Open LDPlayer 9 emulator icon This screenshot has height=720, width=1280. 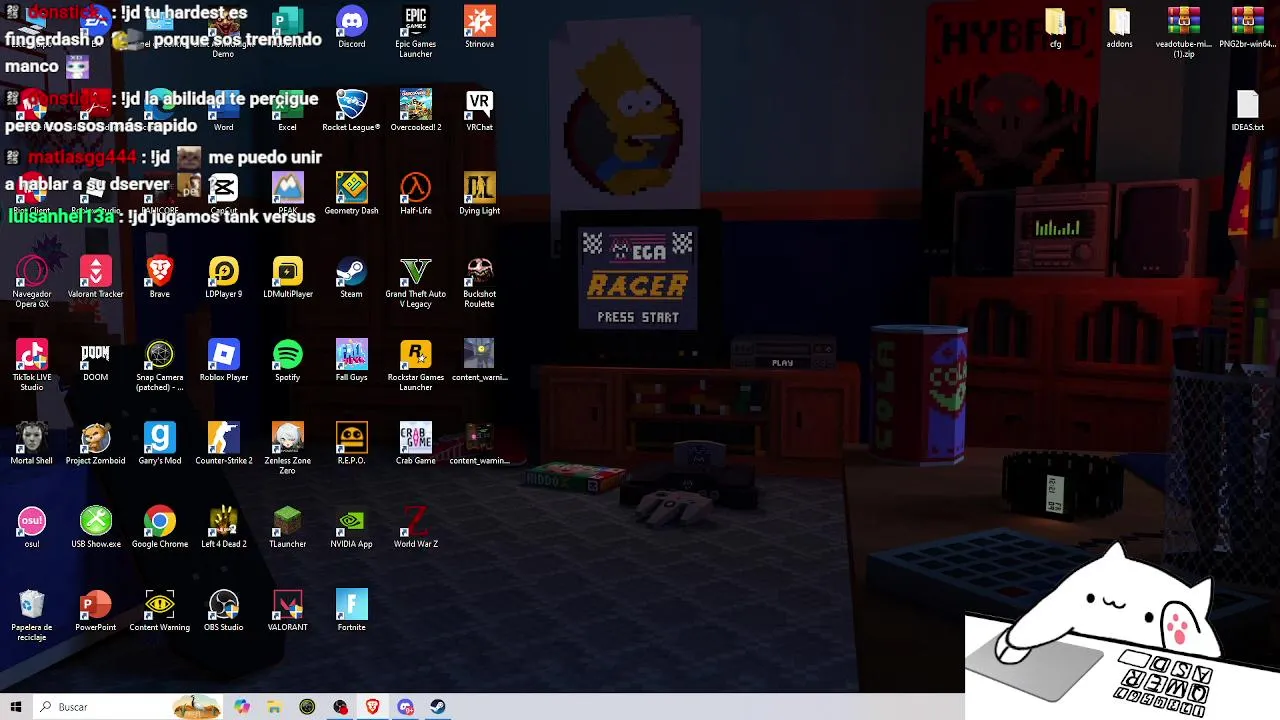click(x=223, y=277)
